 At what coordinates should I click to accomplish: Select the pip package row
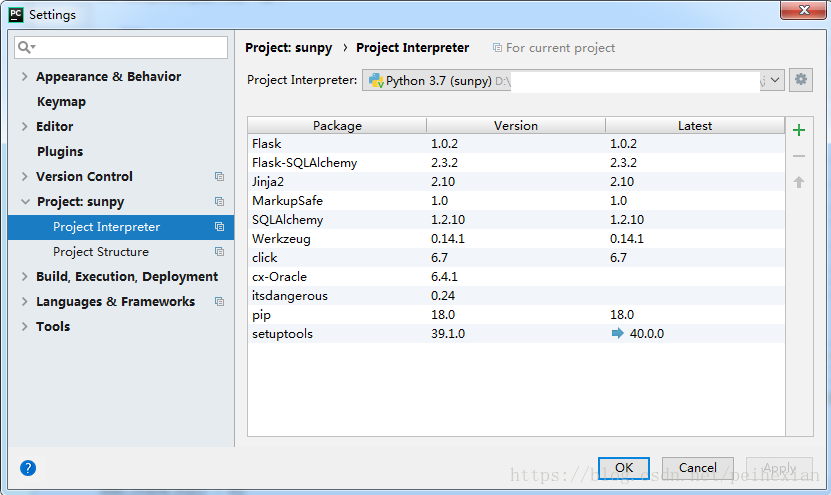pyautogui.click(x=516, y=315)
